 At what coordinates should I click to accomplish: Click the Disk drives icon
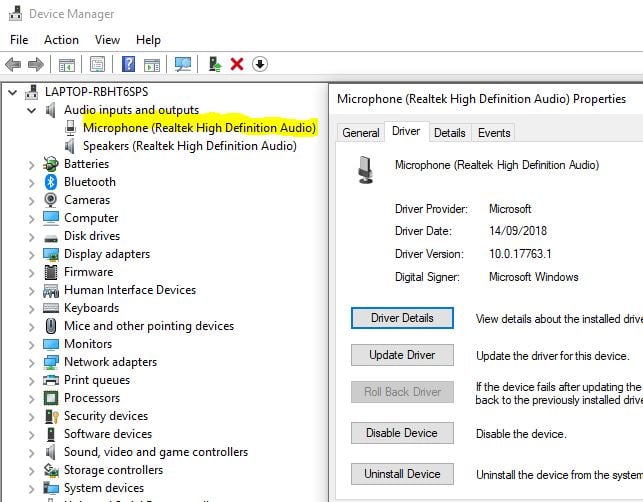click(51, 237)
